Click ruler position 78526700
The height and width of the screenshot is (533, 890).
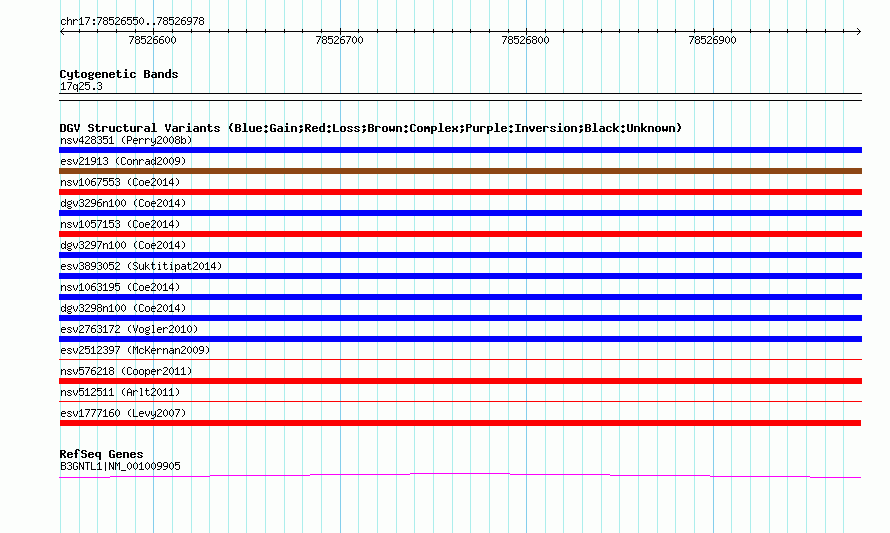pos(339,40)
